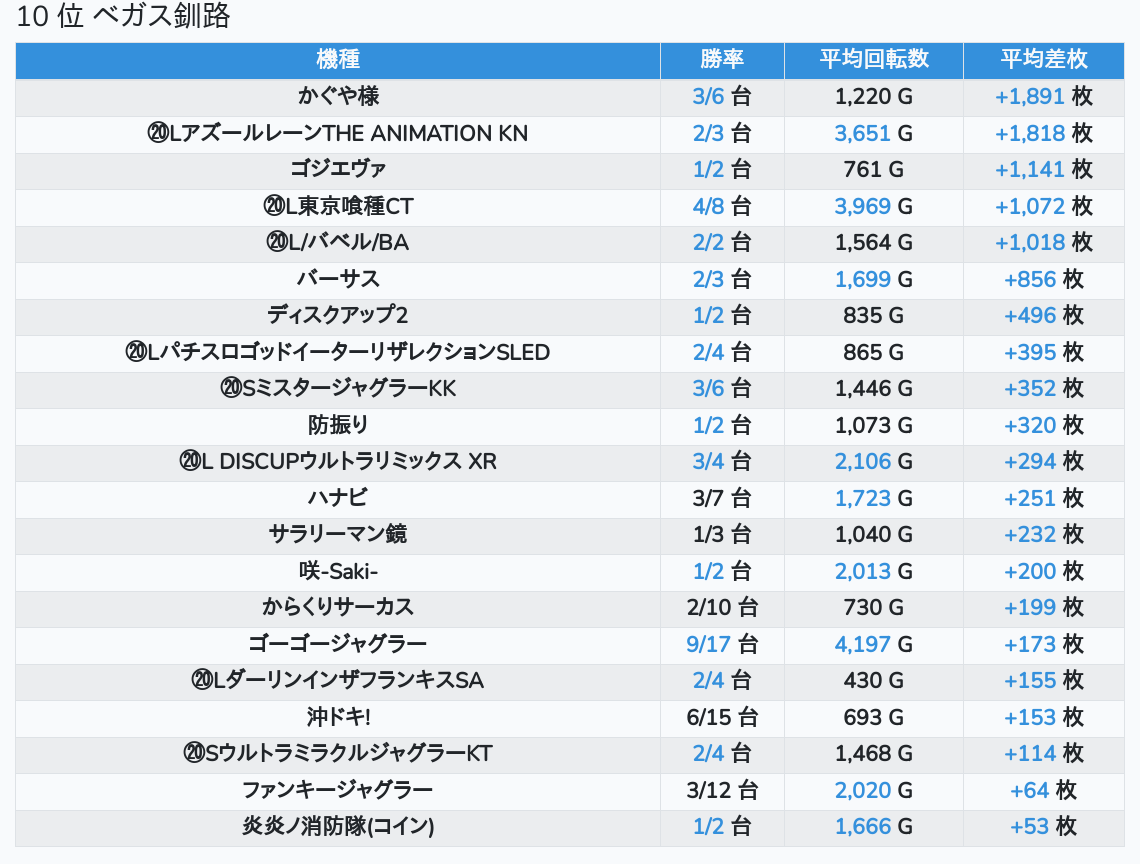Image resolution: width=1140 pixels, height=864 pixels.
Task: Click the 9/17 win rate link
Action: tap(708, 644)
